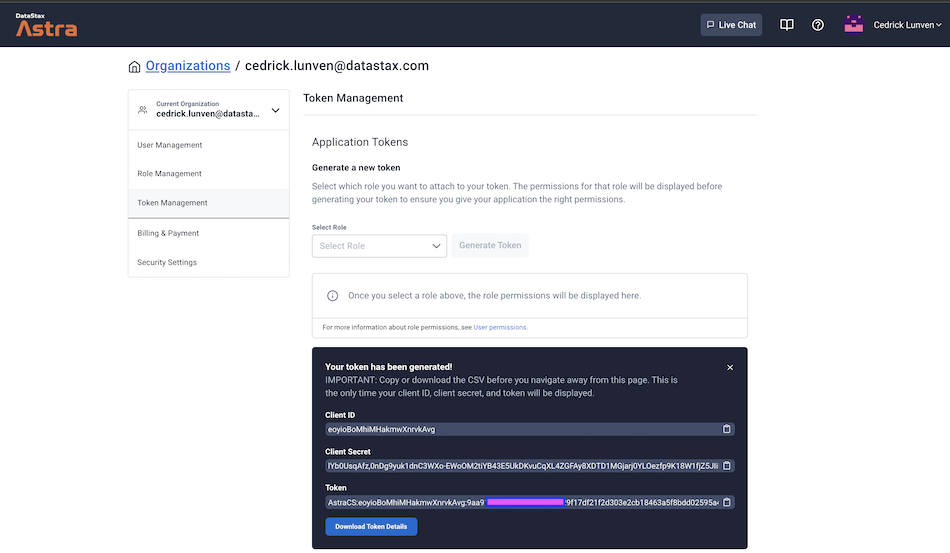
Task: Open Live Chat
Action: 731,25
